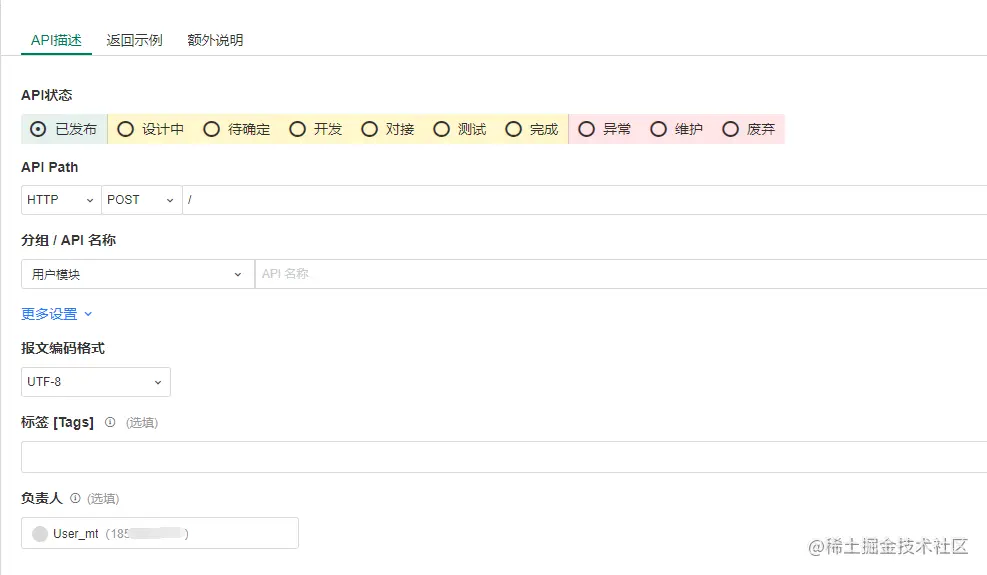Set API status to 开发

[x=297, y=129]
